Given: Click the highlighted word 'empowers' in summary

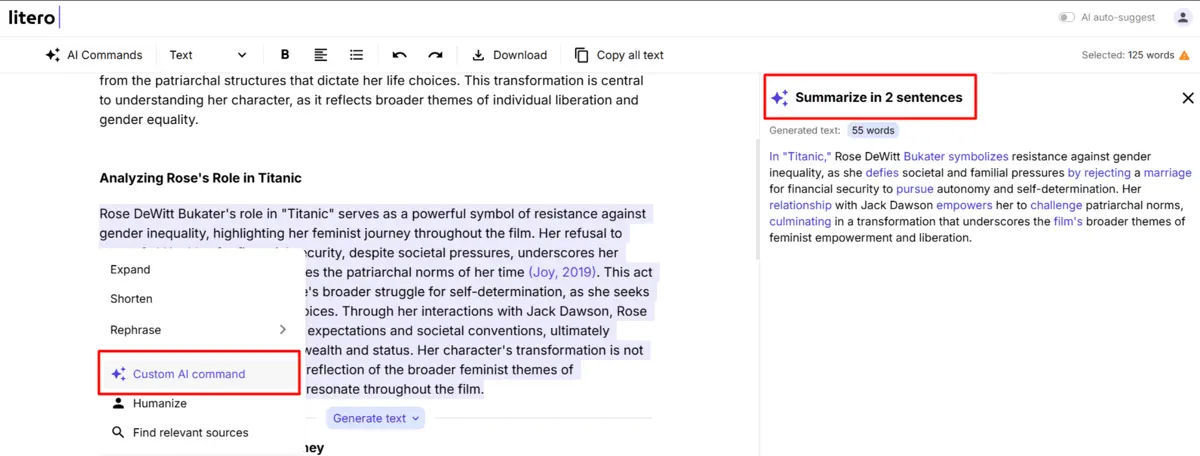Looking at the screenshot, I should [x=964, y=205].
